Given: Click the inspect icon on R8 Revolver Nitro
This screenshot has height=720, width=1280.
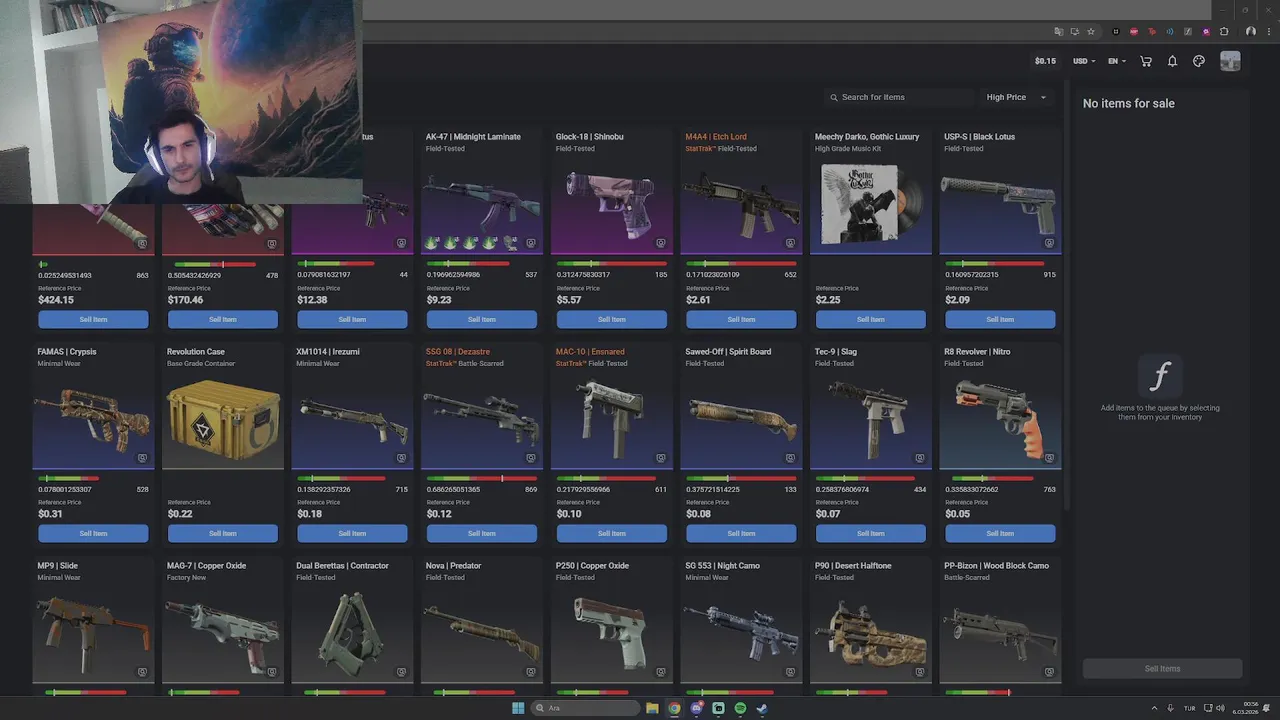Looking at the screenshot, I should pos(1049,458).
